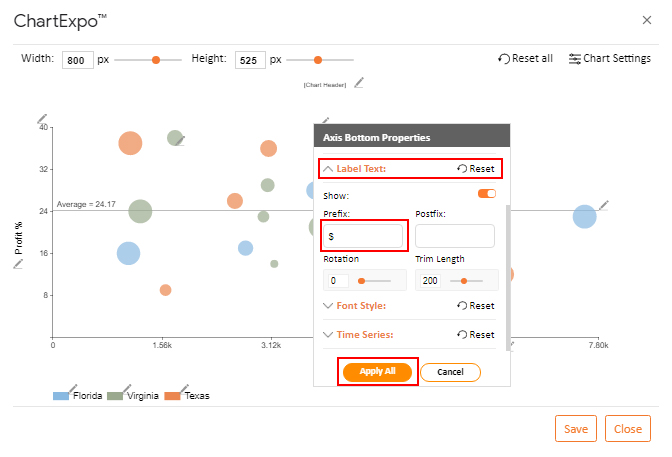Reset the Label Text settings
Screen dimensions: 672x457
(x=476, y=169)
